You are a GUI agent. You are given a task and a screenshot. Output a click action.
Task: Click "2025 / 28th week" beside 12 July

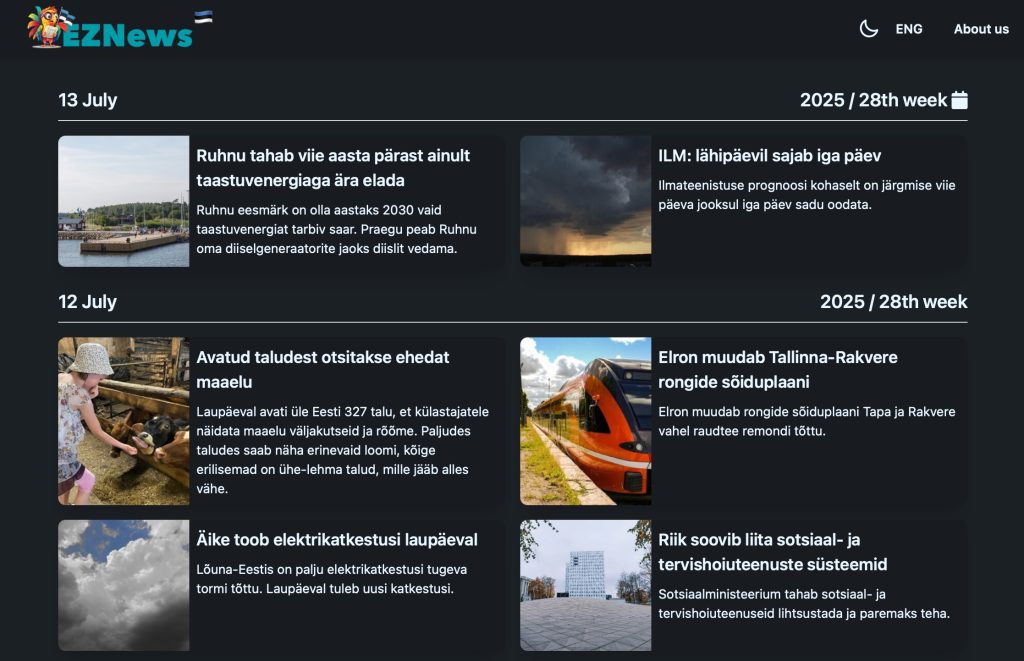[893, 302]
